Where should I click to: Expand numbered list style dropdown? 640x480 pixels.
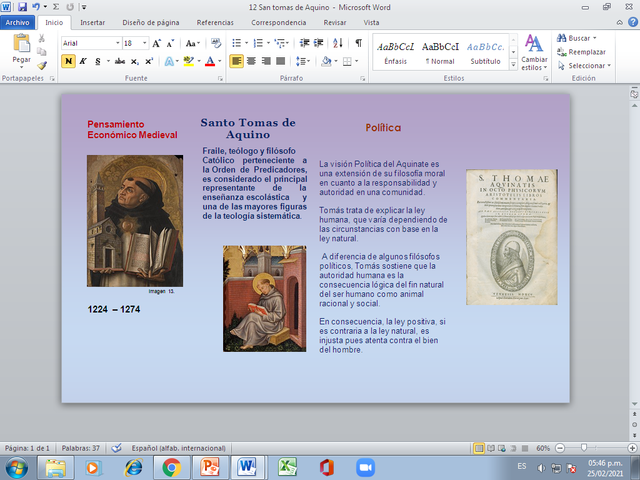pyautogui.click(x=268, y=43)
